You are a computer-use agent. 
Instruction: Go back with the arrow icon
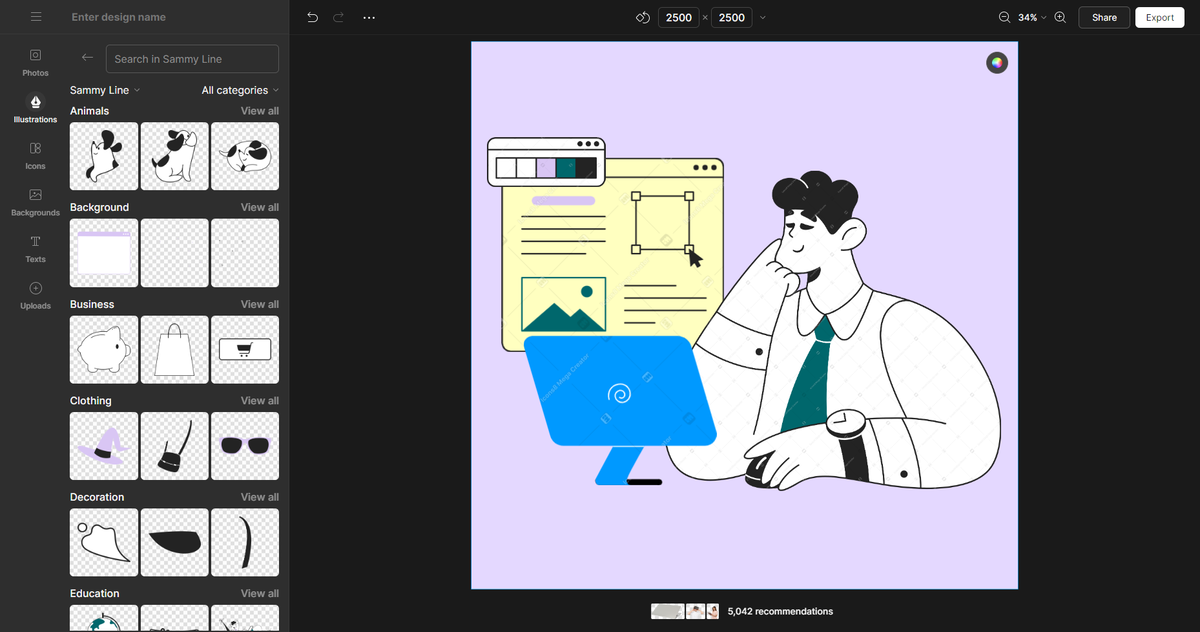(87, 58)
